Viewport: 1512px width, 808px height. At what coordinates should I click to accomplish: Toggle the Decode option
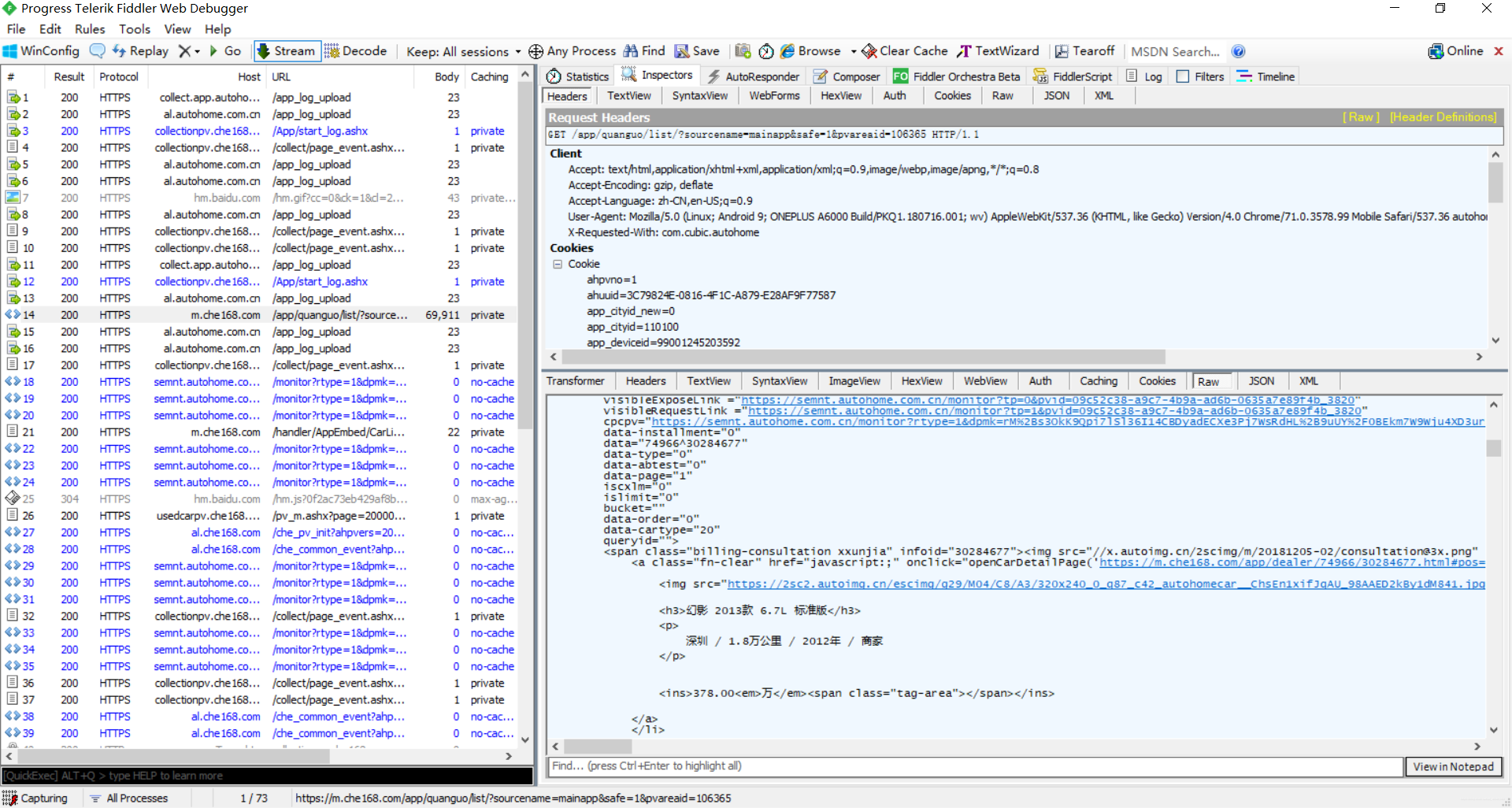(x=356, y=51)
